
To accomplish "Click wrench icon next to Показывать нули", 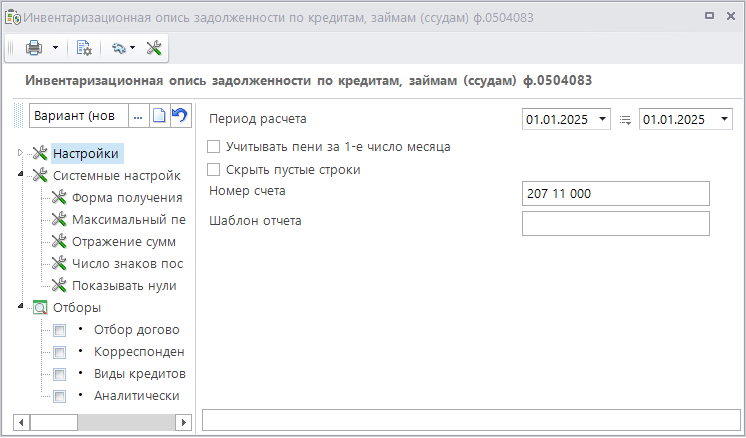I will 59,284.
